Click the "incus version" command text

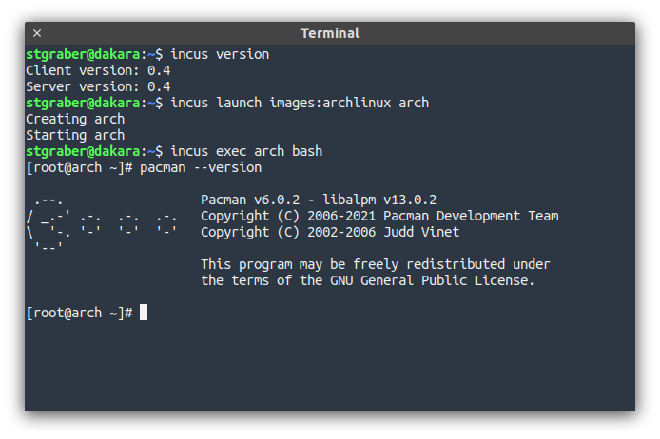[x=220, y=54]
